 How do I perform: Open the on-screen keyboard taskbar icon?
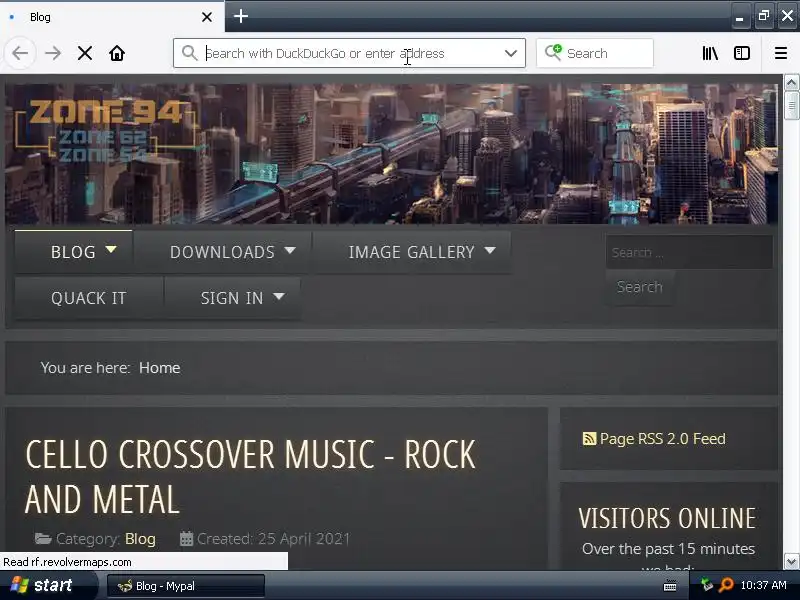(x=669, y=586)
